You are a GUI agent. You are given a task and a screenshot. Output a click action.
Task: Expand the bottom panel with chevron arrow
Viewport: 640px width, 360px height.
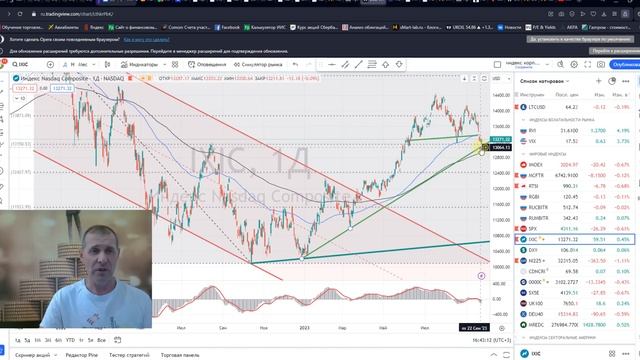[494, 355]
